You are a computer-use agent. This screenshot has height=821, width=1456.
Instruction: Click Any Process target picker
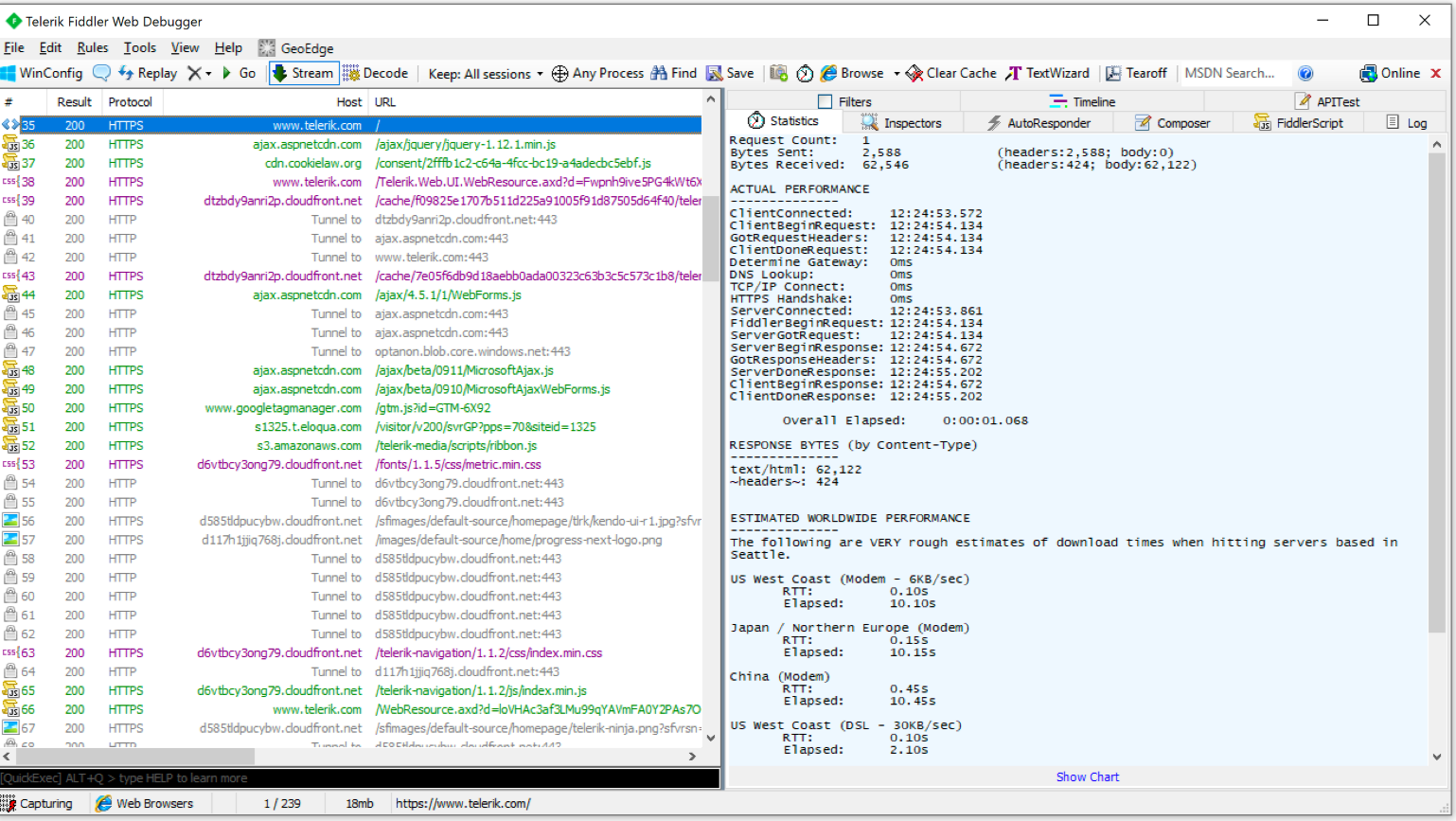(597, 73)
